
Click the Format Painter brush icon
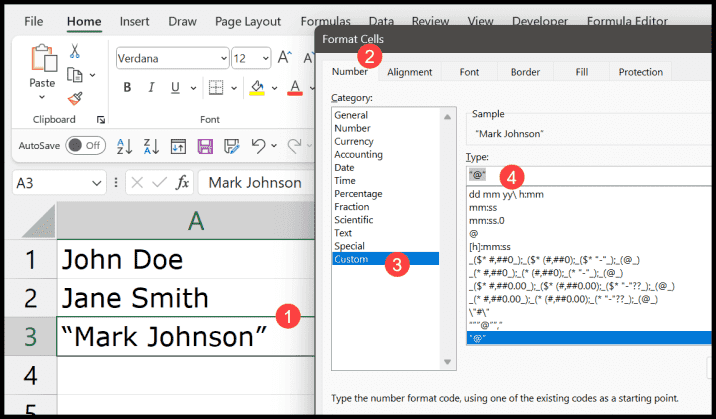tap(75, 98)
